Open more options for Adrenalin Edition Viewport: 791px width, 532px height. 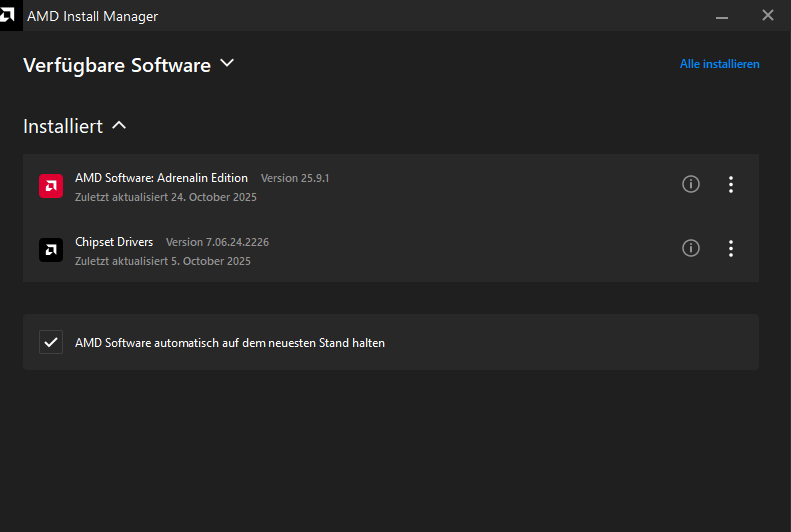pyautogui.click(x=730, y=185)
